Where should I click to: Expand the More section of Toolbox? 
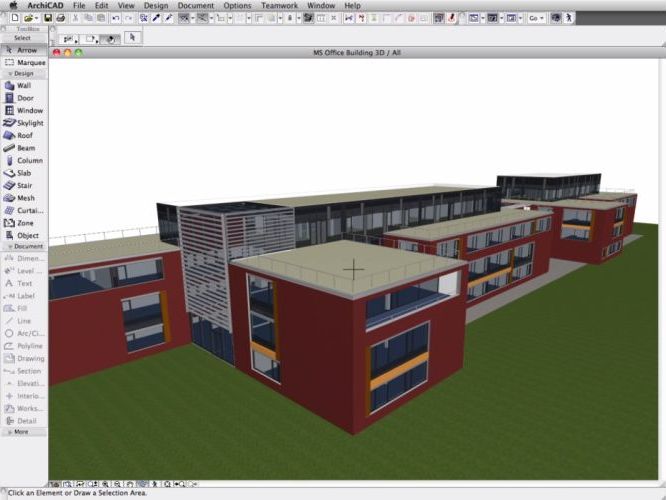point(24,432)
